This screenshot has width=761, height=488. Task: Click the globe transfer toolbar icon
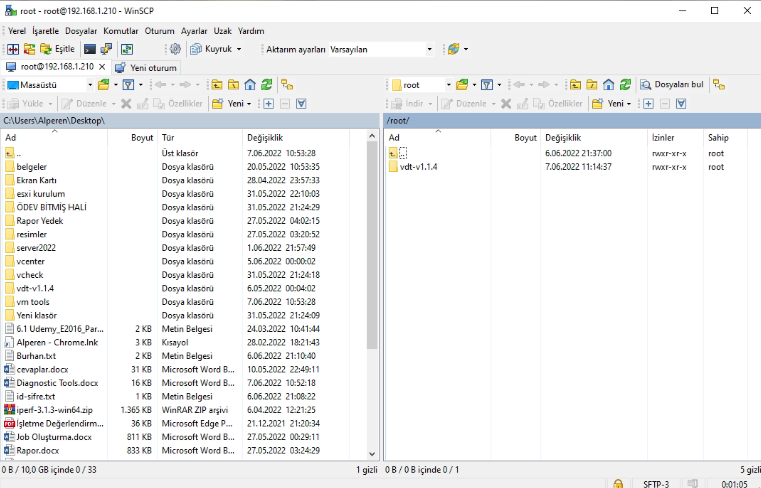(x=454, y=49)
